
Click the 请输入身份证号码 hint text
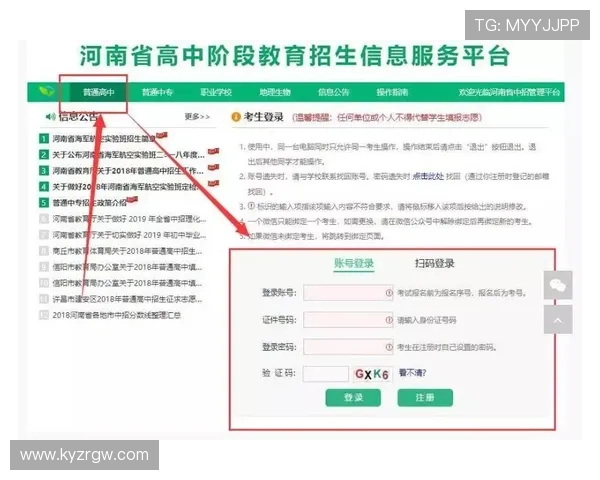click(x=427, y=320)
